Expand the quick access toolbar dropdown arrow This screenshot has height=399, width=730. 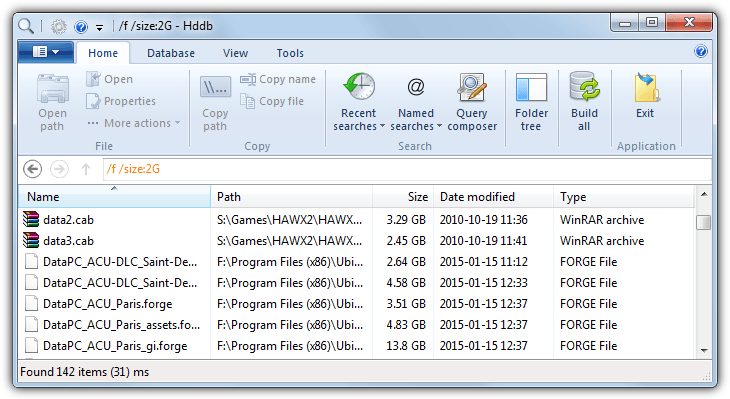point(99,27)
